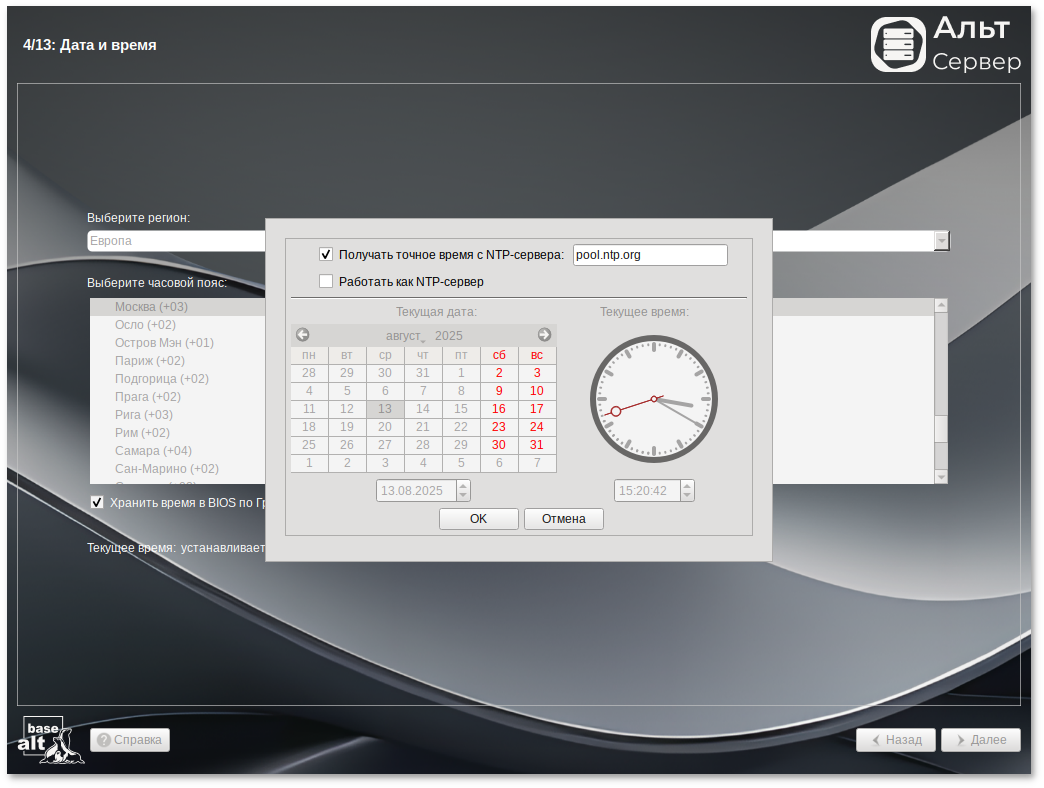Go to next month in calendar
This screenshot has width=1044, height=788.
pos(544,335)
